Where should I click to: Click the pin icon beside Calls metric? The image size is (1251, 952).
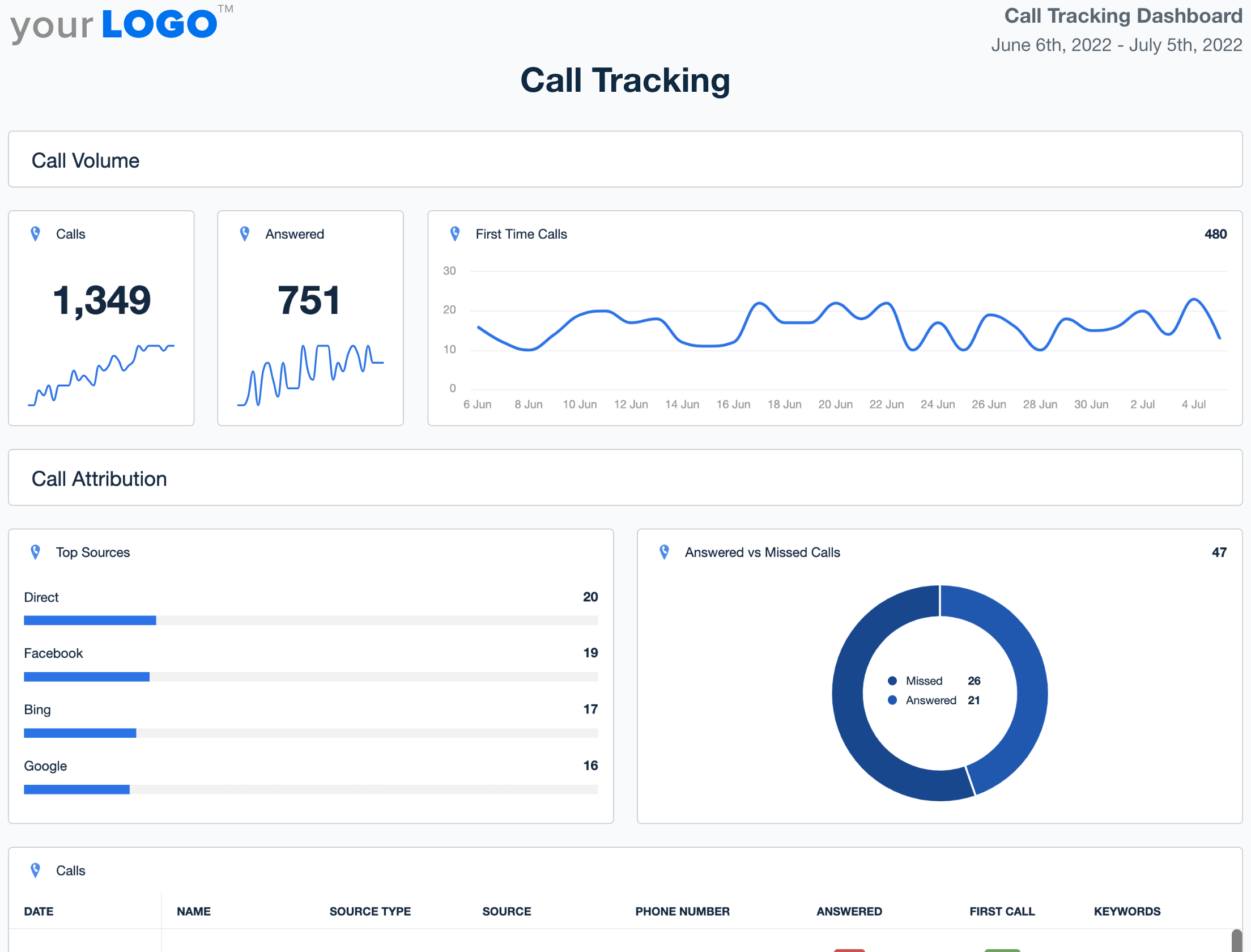point(35,234)
